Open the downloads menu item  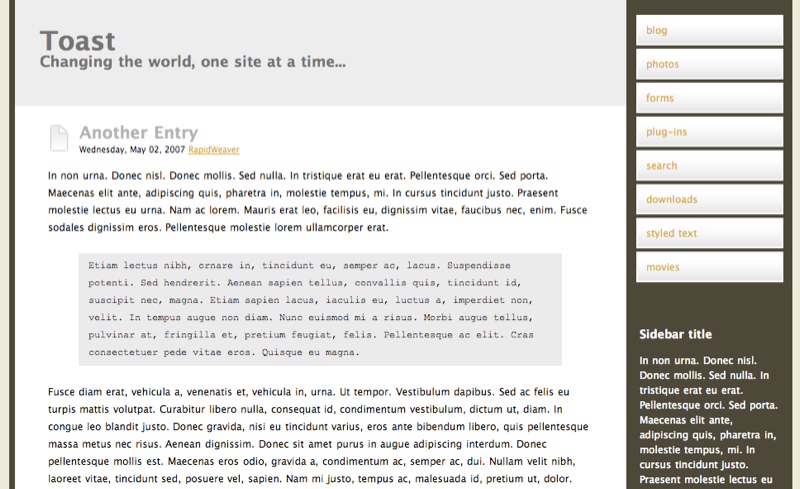click(x=709, y=200)
